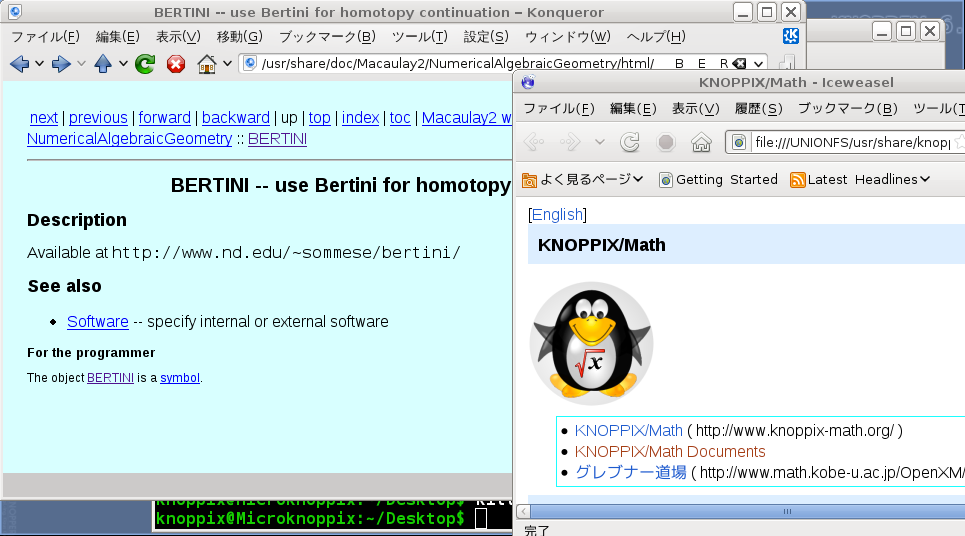Reload the page in Iceweasel

(630, 142)
